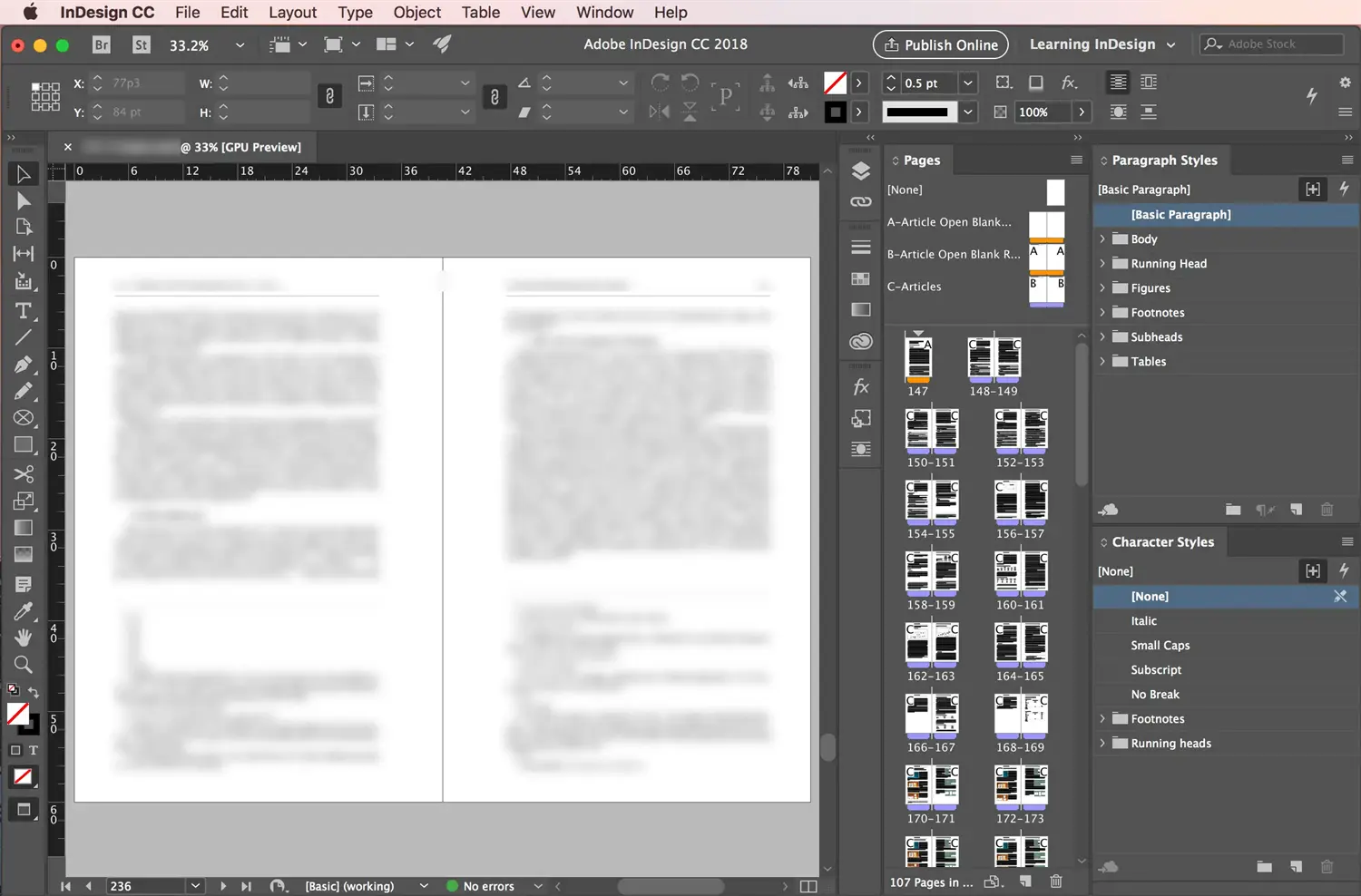Expand the Footnotes paragraph style group
1361x896 pixels.
click(1102, 312)
